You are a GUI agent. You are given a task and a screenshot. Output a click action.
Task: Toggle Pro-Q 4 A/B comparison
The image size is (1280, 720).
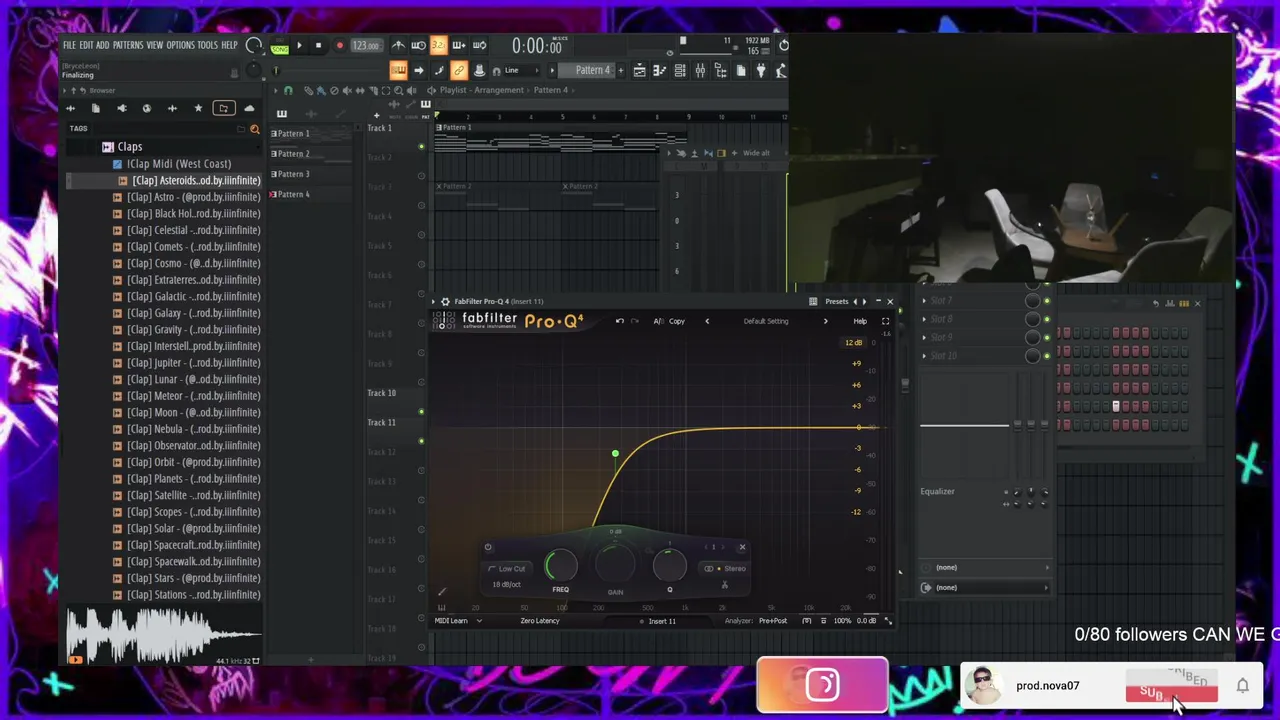click(x=658, y=321)
